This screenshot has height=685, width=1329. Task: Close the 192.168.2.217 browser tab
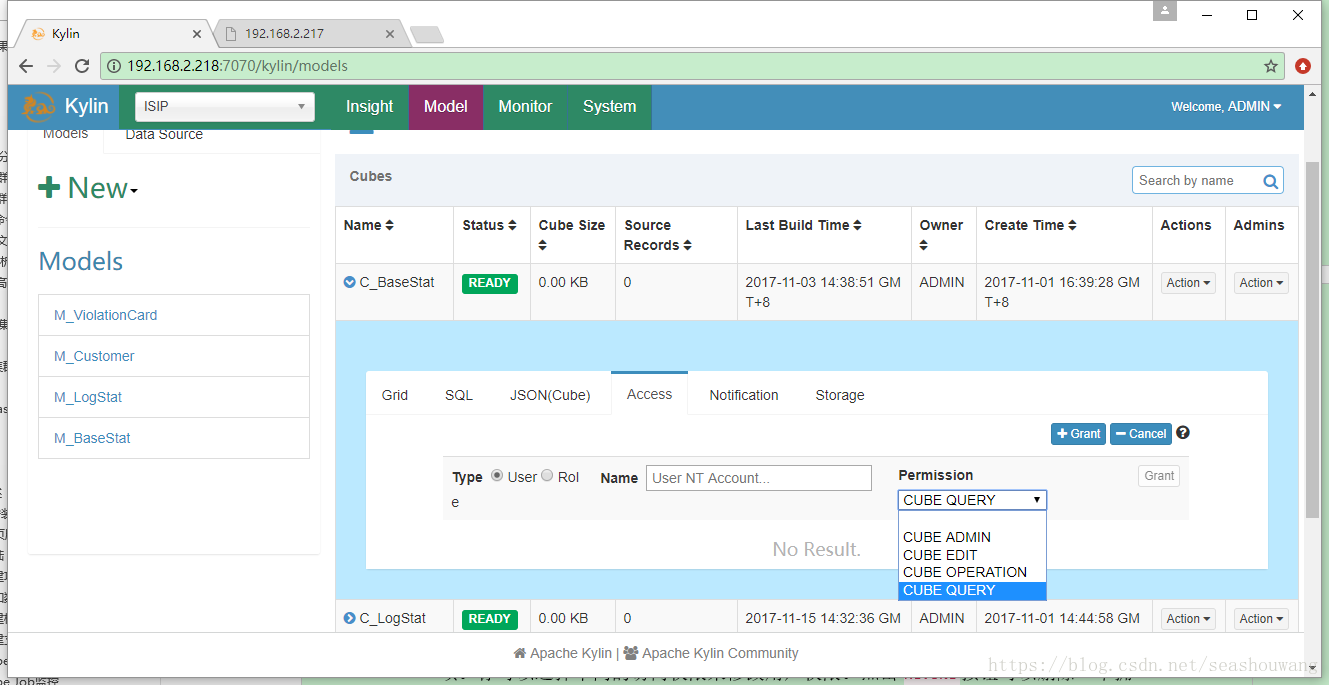coord(391,34)
